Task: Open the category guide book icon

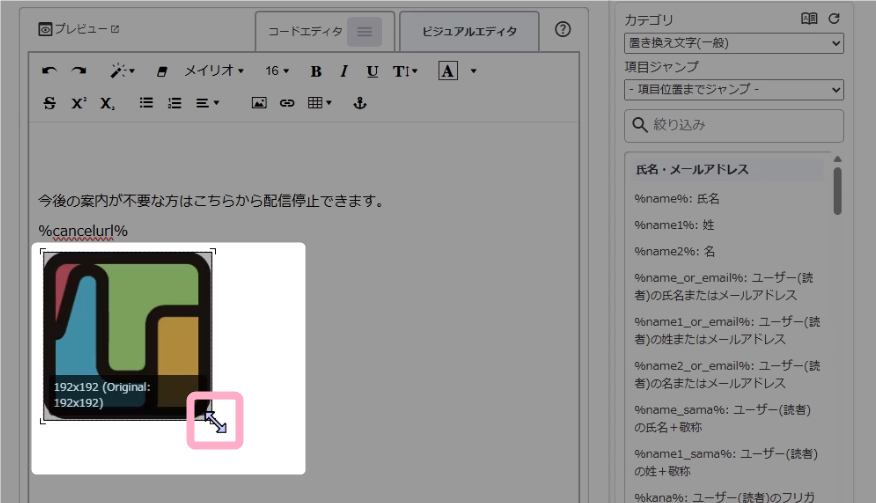Action: pos(809,18)
